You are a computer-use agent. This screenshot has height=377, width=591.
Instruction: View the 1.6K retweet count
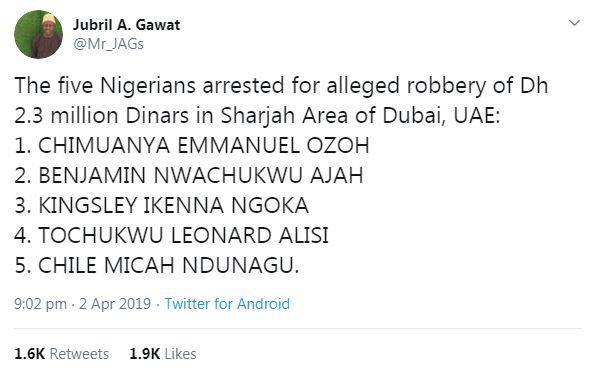tap(29, 354)
